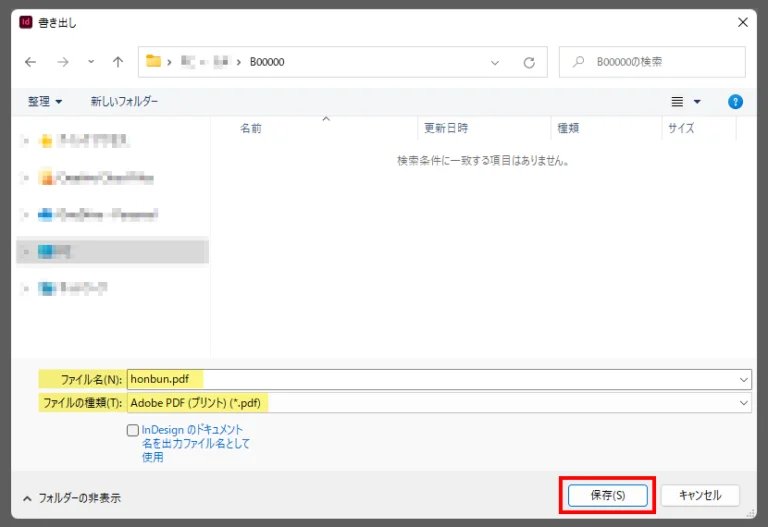Click the Back navigation arrow

[30, 62]
